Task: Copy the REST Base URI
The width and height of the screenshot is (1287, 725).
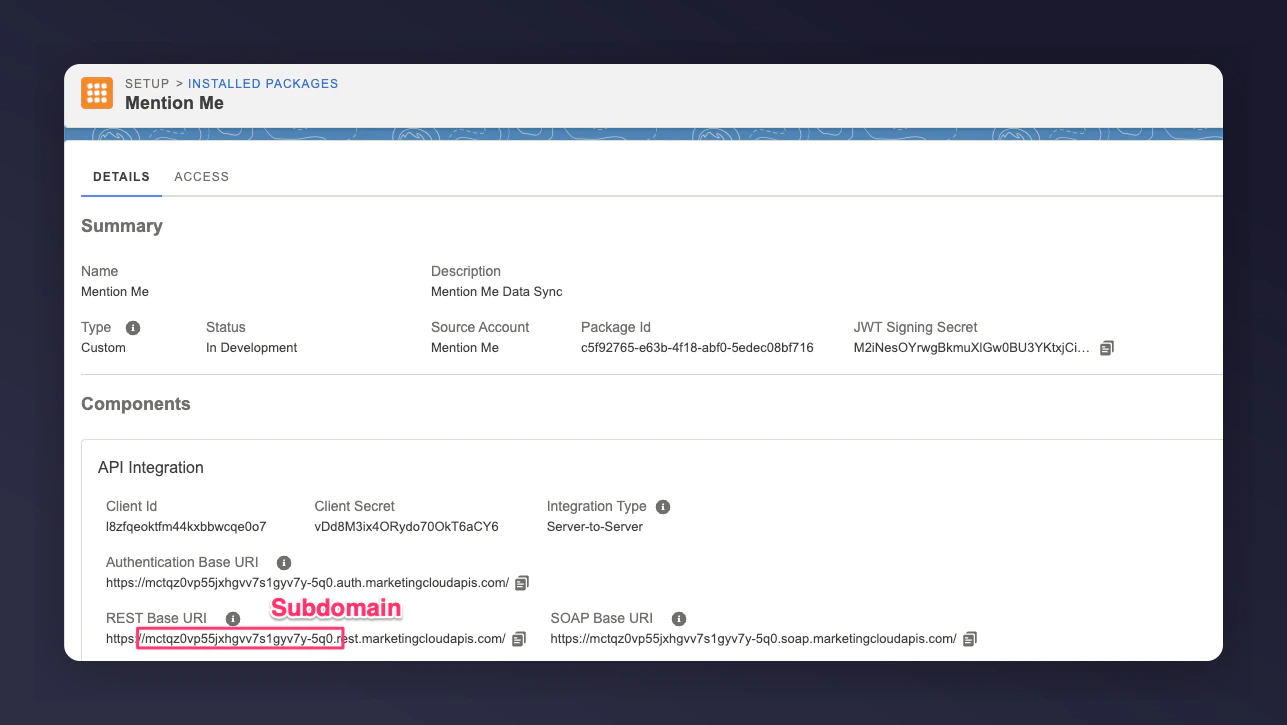Action: click(518, 639)
